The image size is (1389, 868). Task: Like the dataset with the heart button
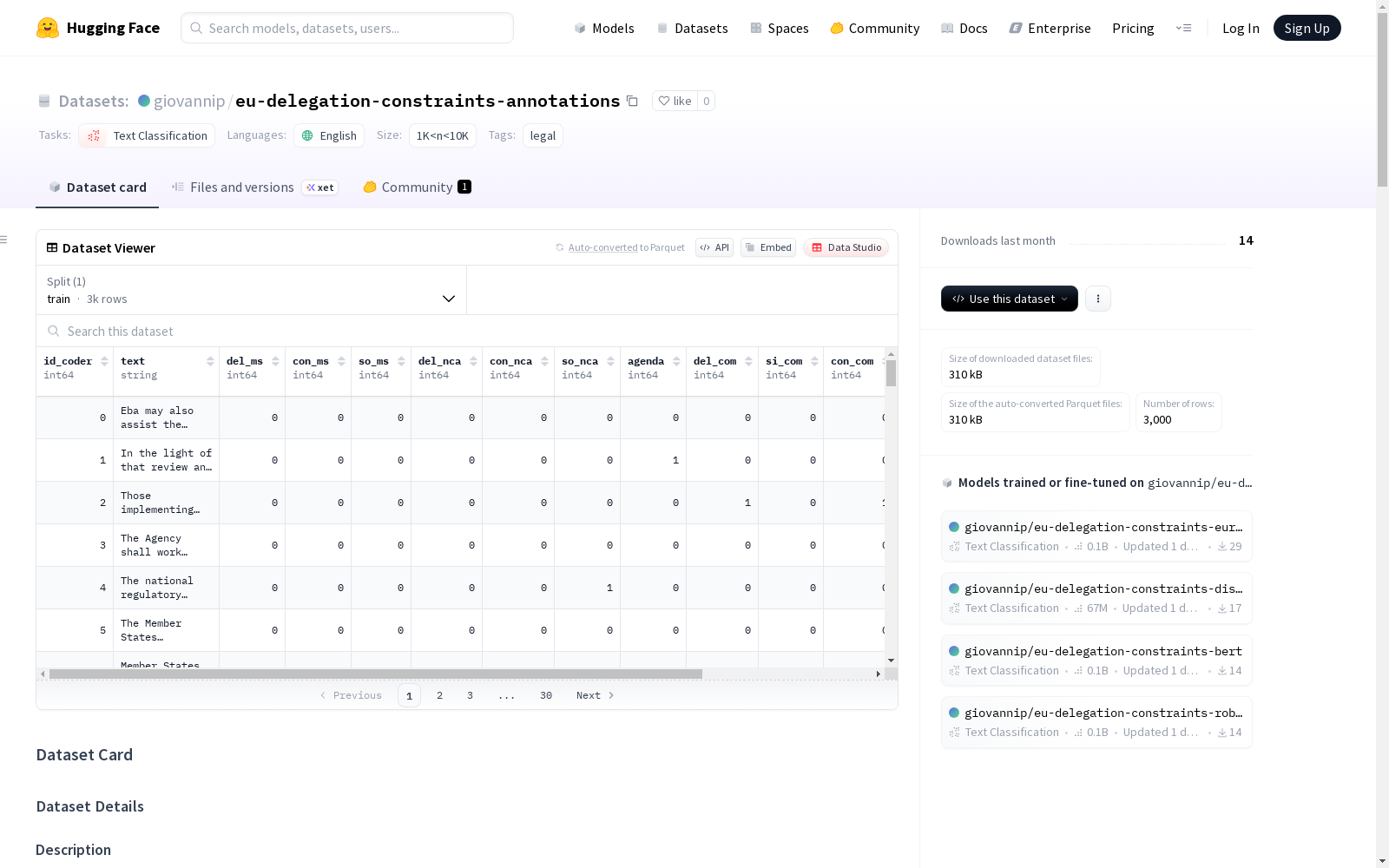675,101
